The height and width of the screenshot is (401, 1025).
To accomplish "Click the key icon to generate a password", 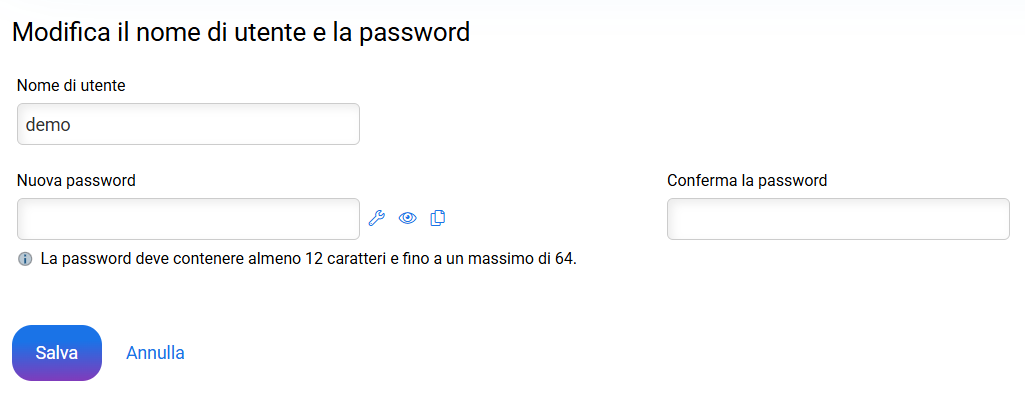I will click(x=377, y=218).
